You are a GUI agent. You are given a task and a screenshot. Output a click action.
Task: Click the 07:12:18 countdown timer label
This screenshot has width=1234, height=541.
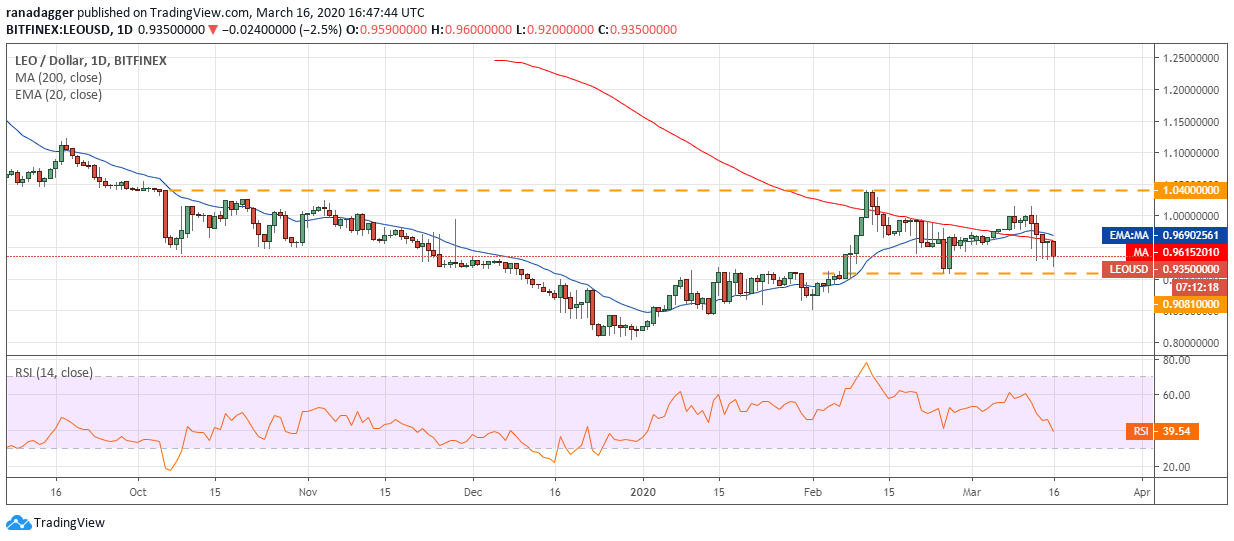1190,286
